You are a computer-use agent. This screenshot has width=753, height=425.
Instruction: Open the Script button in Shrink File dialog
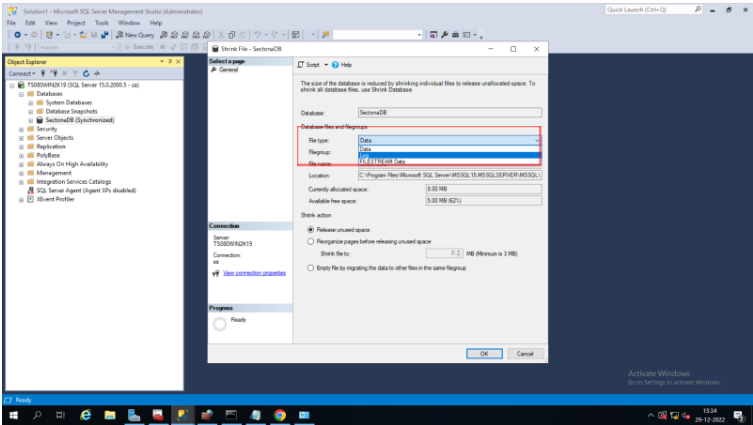[311, 64]
